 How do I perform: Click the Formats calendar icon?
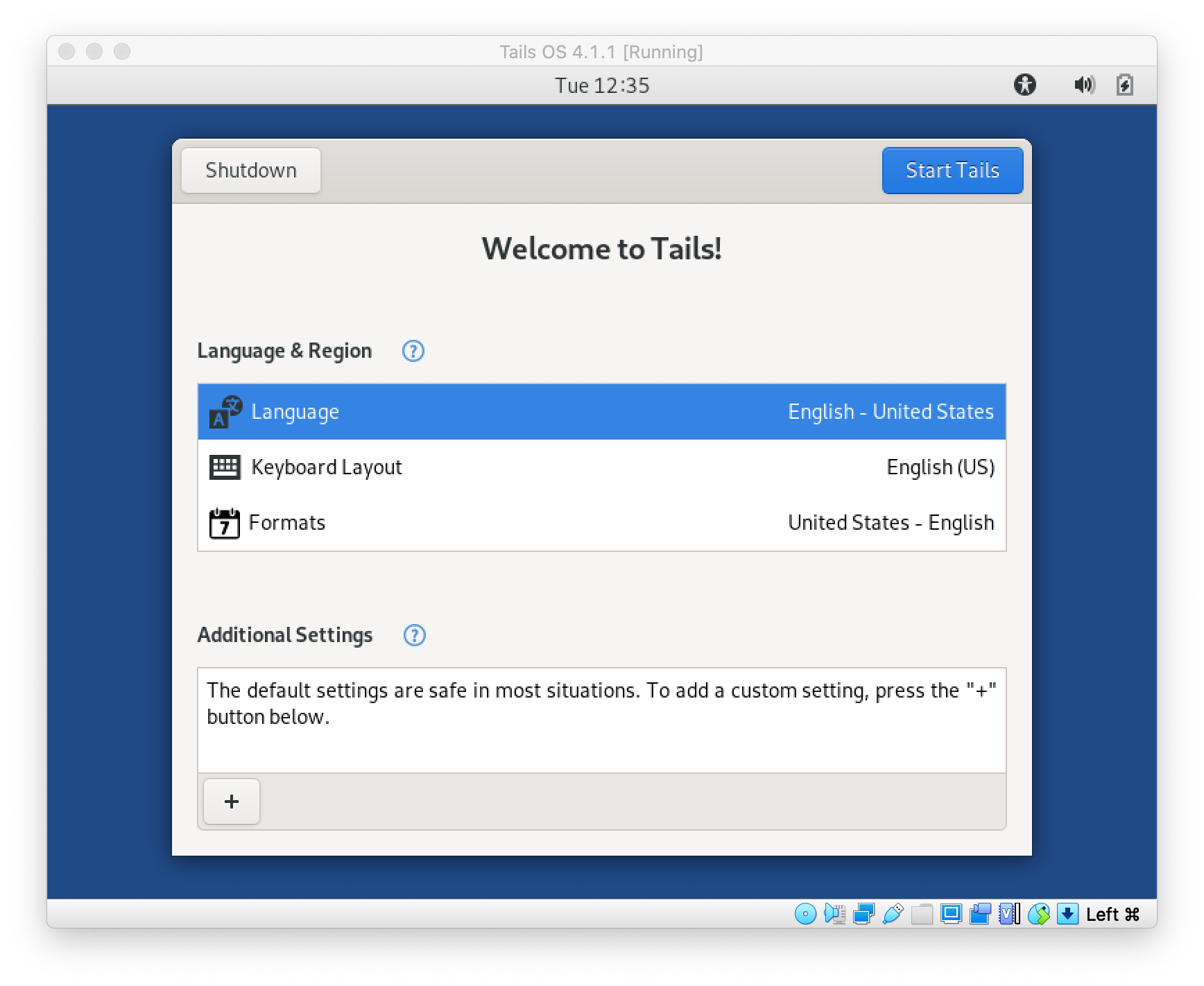click(224, 523)
